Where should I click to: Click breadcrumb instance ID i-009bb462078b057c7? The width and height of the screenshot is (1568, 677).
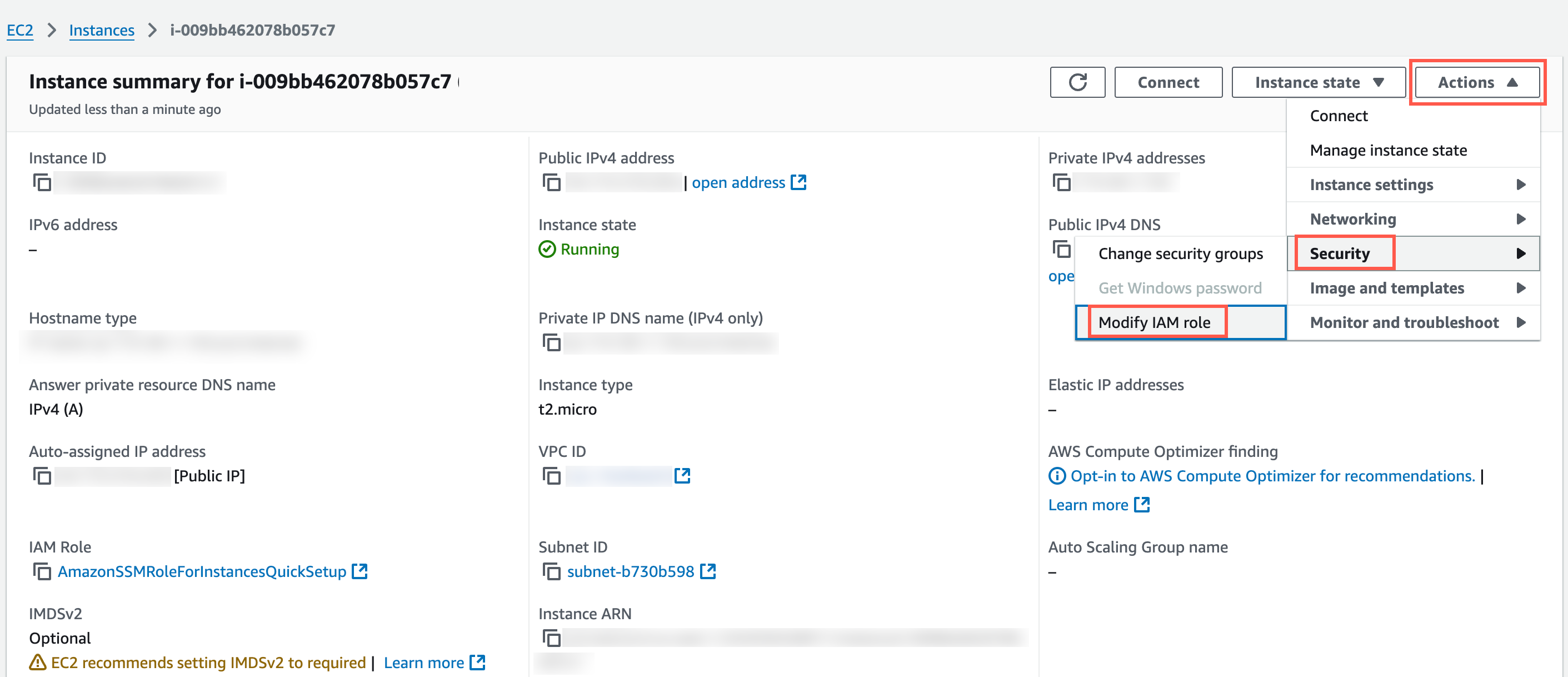pyautogui.click(x=252, y=30)
